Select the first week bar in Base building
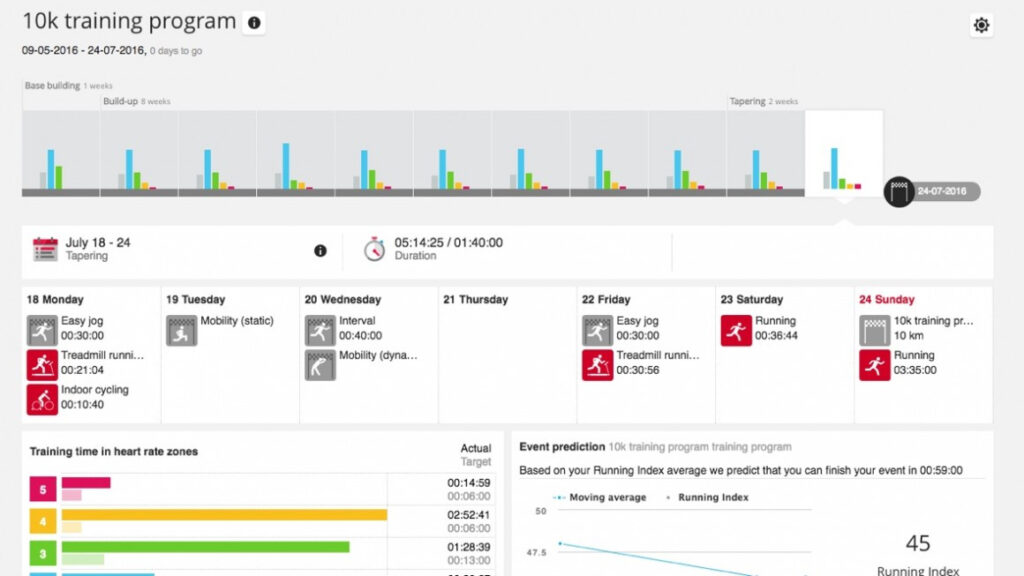The width and height of the screenshot is (1024, 576). pos(60,153)
